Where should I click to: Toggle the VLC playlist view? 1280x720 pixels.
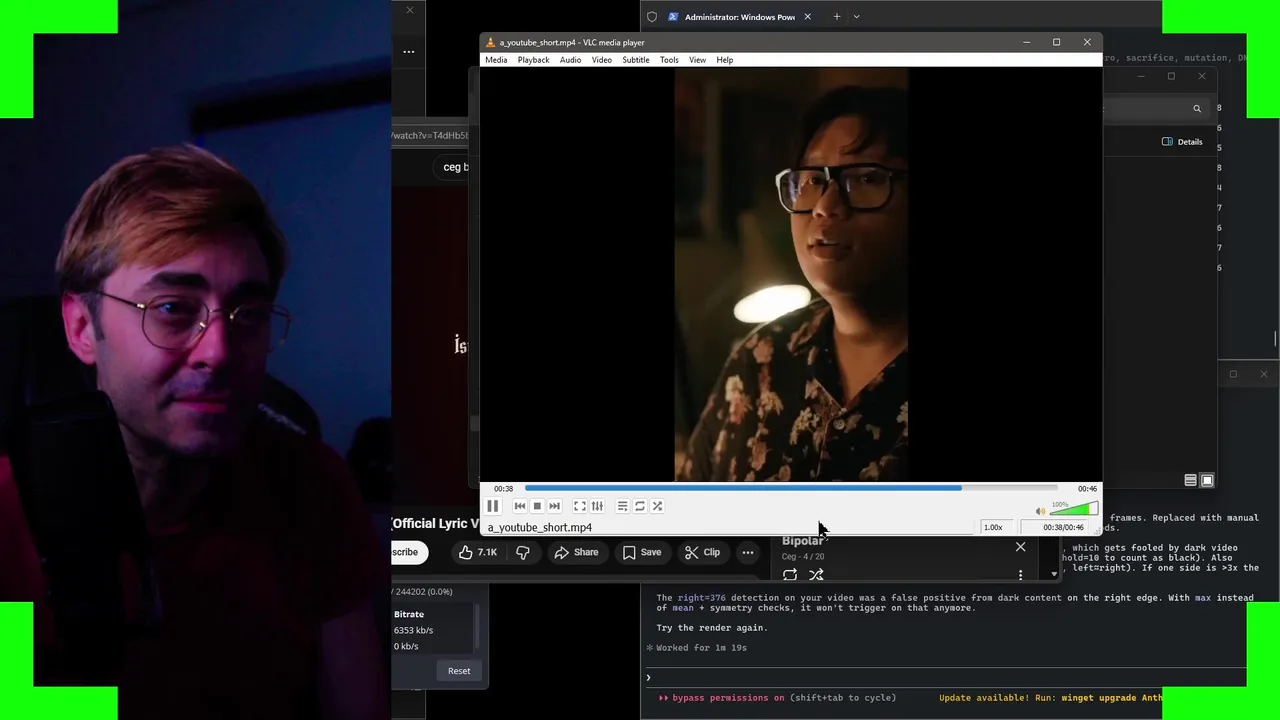tap(622, 506)
